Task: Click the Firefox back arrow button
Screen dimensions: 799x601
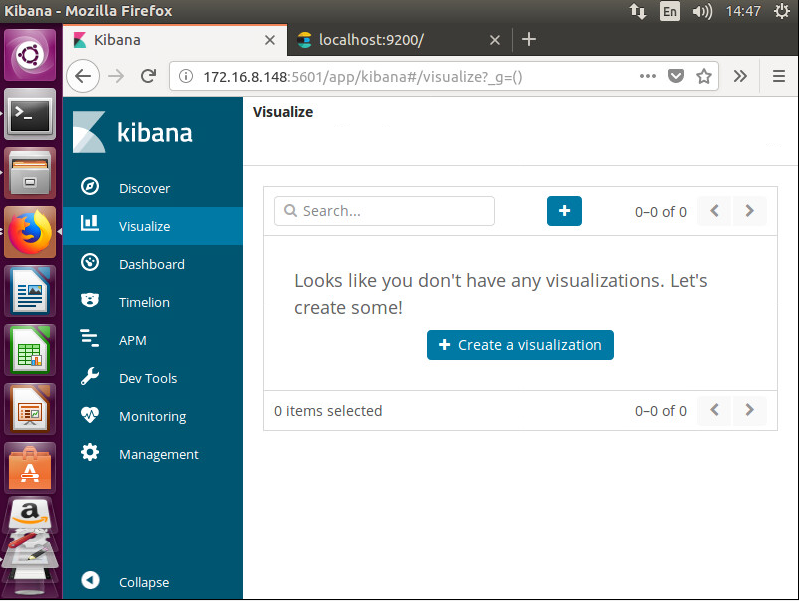Action: [83, 76]
